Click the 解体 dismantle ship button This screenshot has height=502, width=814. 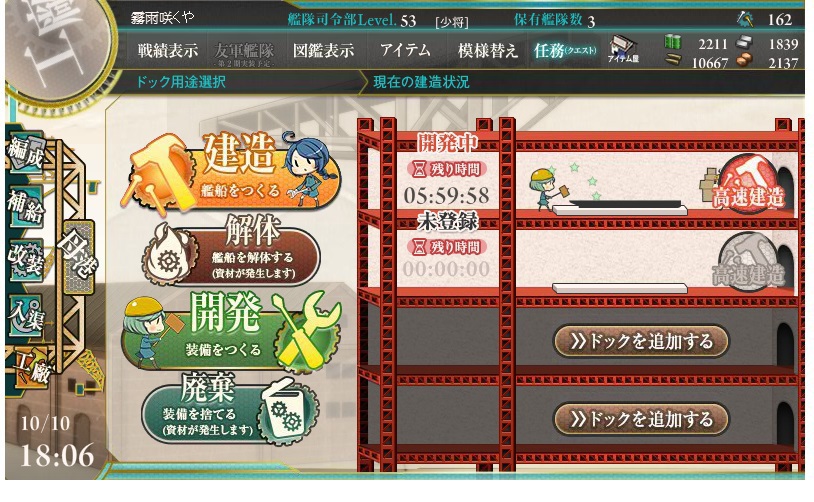click(231, 254)
